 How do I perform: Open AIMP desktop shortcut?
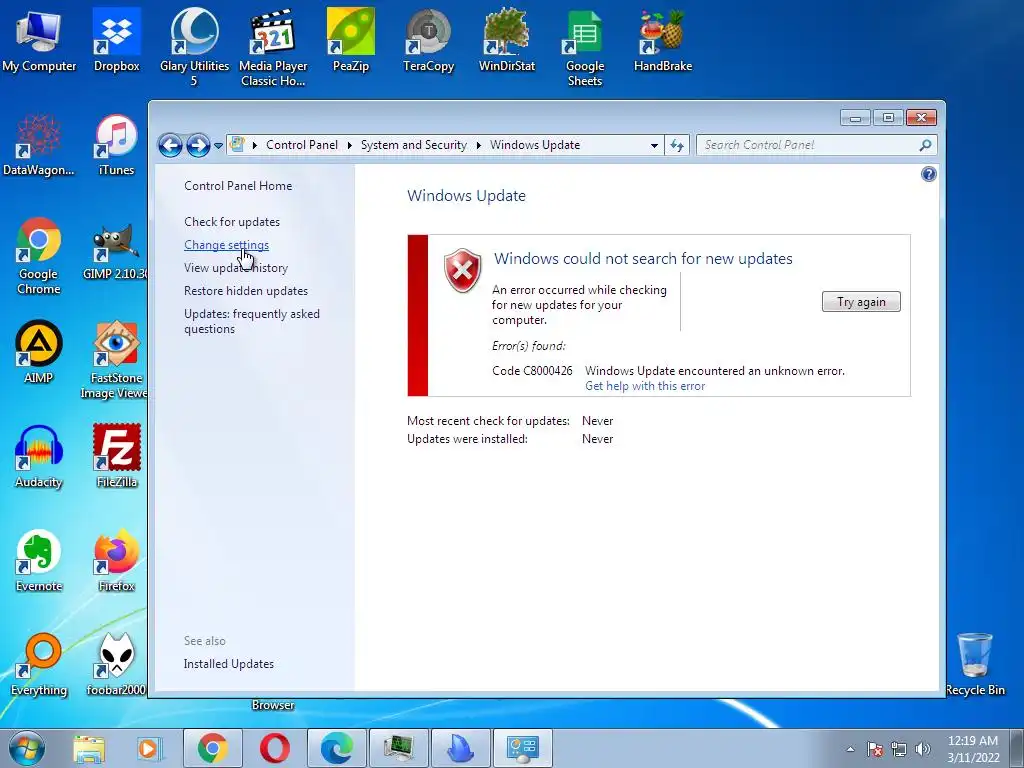[x=39, y=353]
